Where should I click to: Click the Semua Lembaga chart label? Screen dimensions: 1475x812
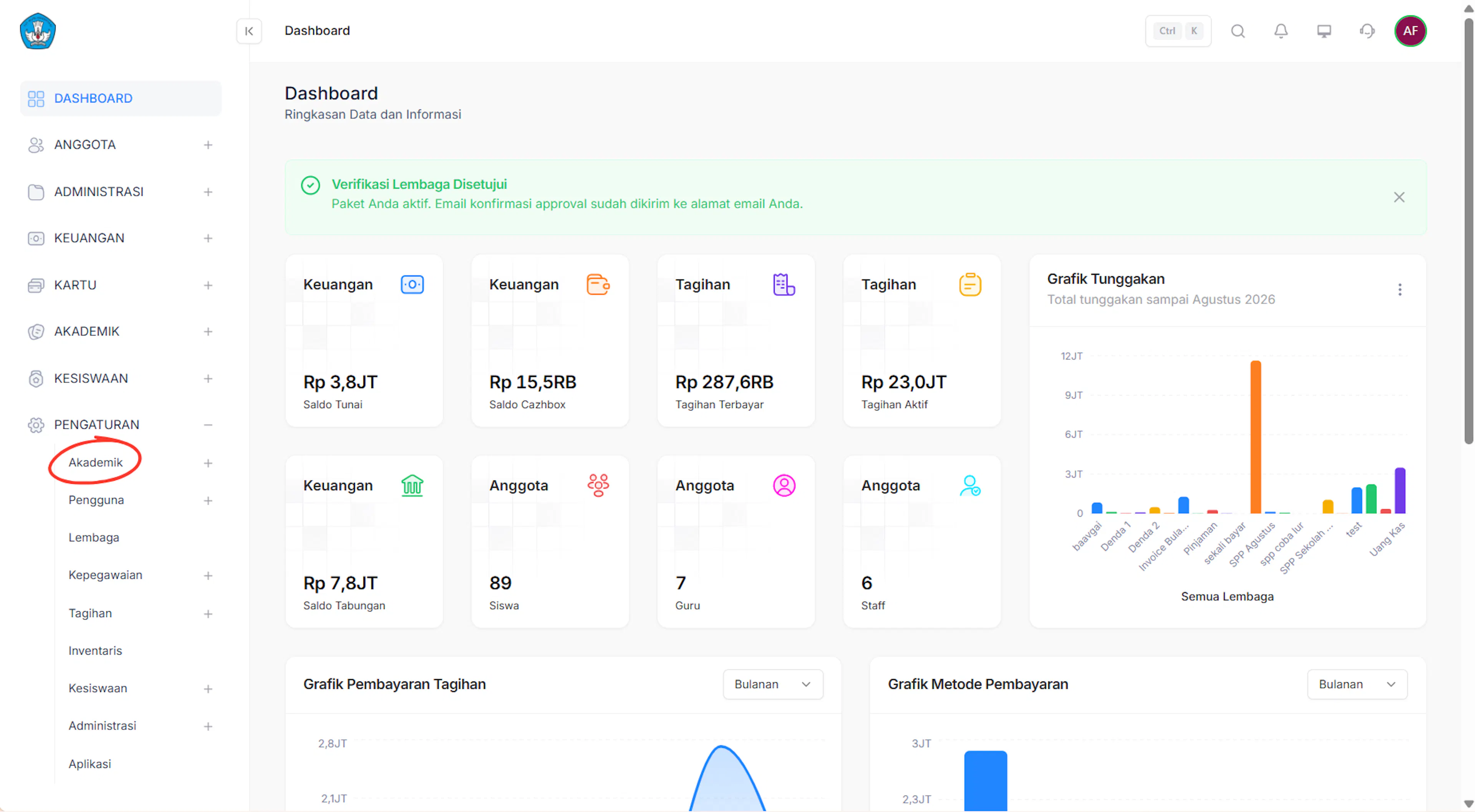(x=1227, y=596)
